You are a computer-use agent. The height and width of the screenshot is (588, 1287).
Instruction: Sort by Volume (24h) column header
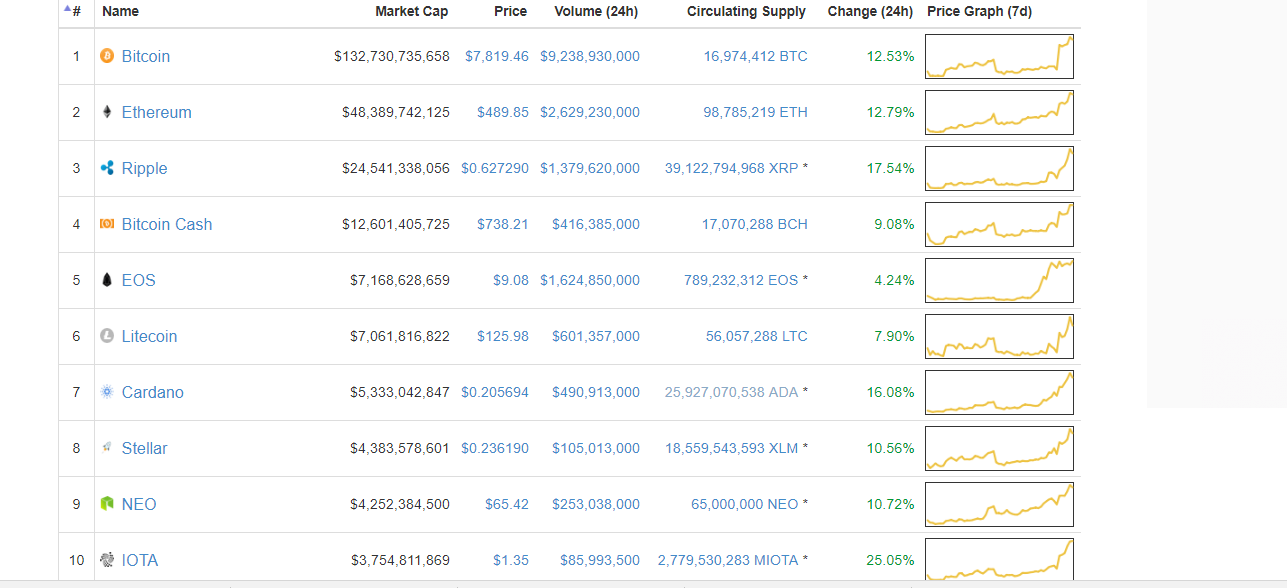click(596, 11)
